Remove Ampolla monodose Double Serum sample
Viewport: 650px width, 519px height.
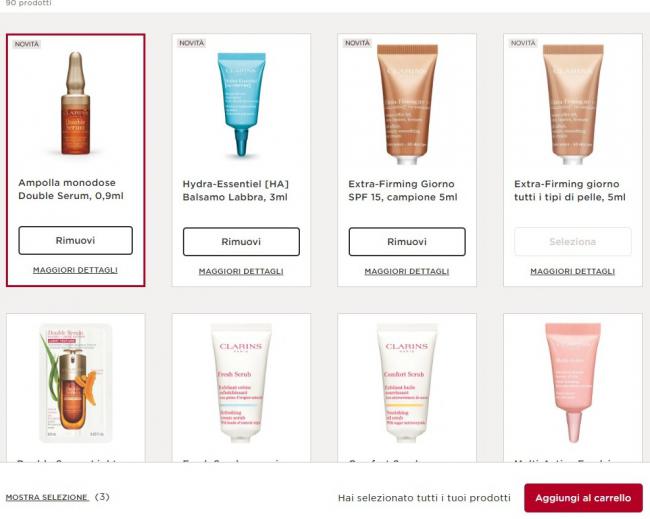[x=75, y=240]
